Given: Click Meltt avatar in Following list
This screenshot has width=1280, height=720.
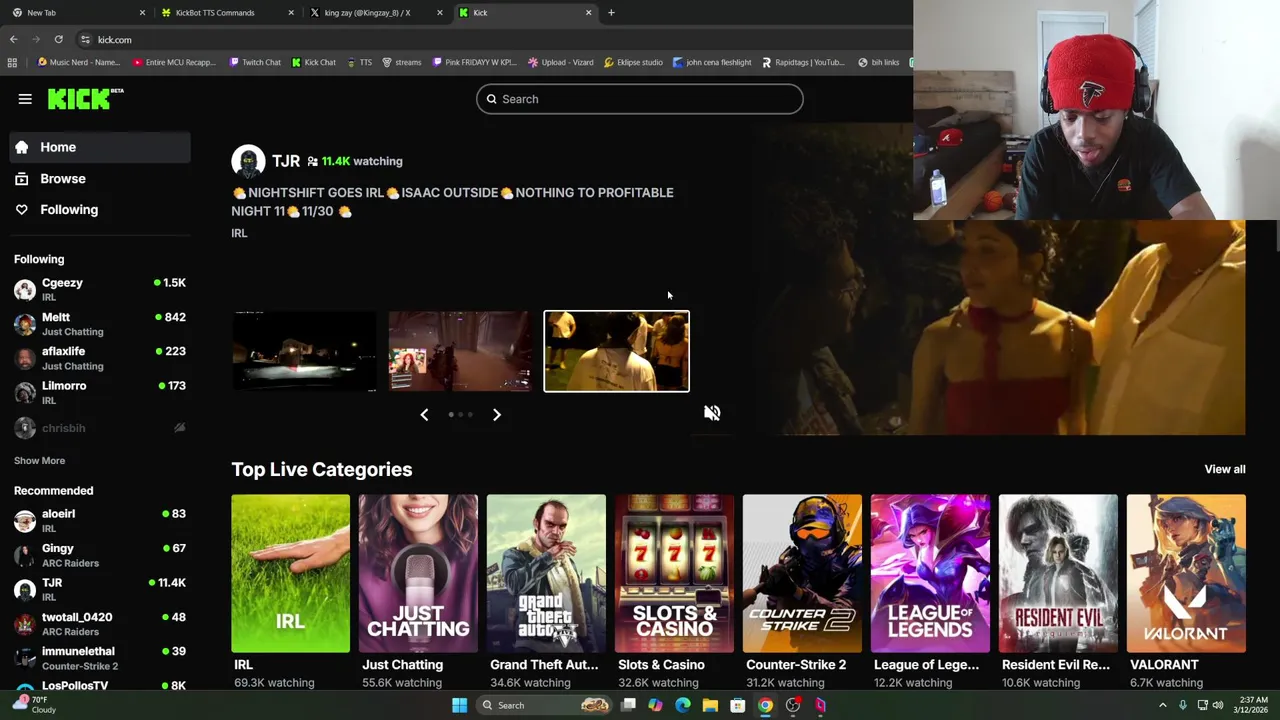Looking at the screenshot, I should pos(25,324).
